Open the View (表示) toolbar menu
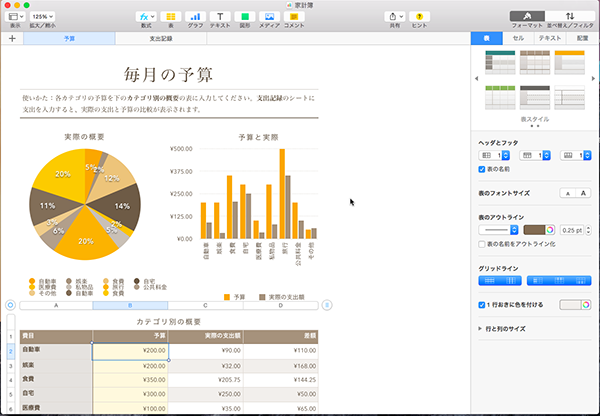 coord(16,16)
